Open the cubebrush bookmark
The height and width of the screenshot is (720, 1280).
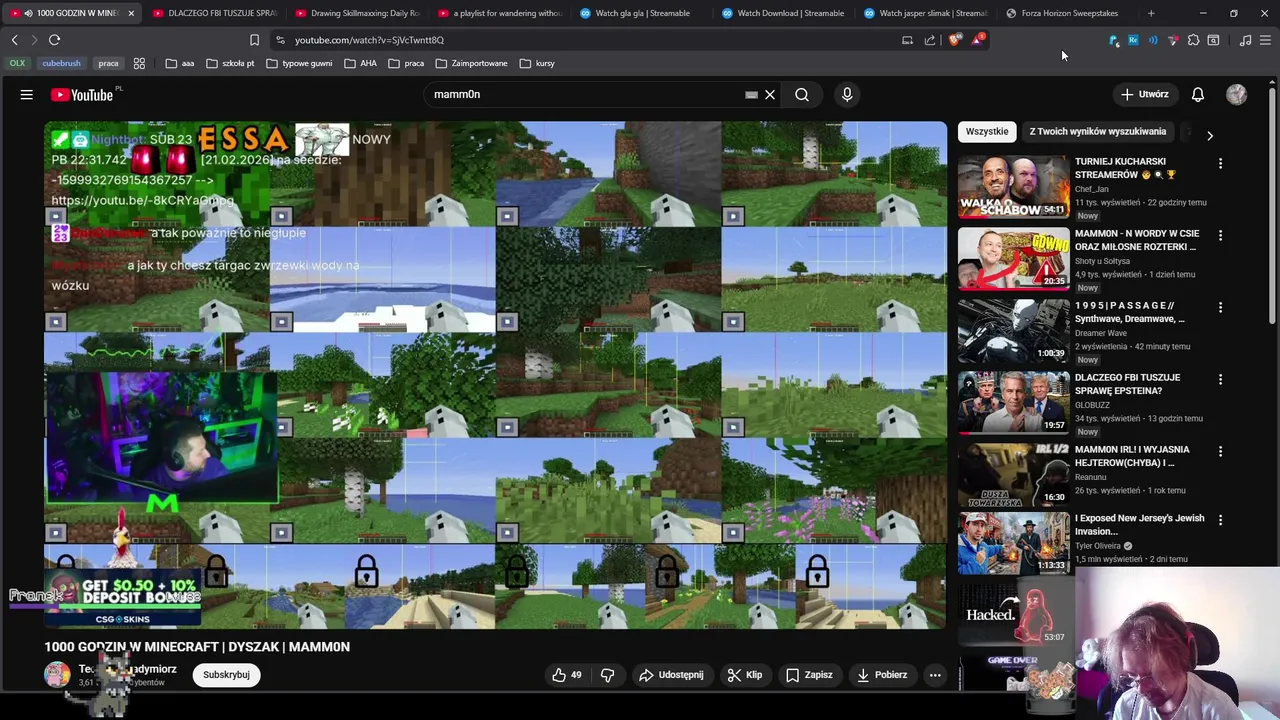pos(61,63)
